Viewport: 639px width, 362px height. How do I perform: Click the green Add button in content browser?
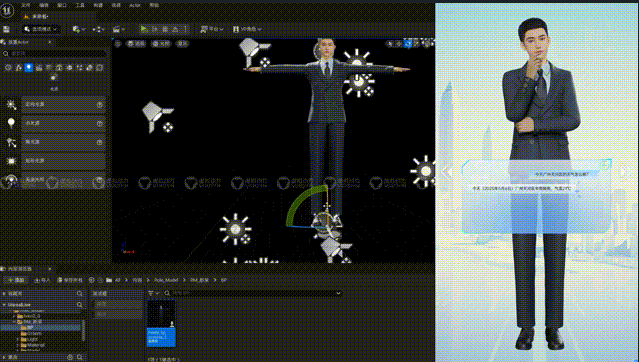coord(15,280)
